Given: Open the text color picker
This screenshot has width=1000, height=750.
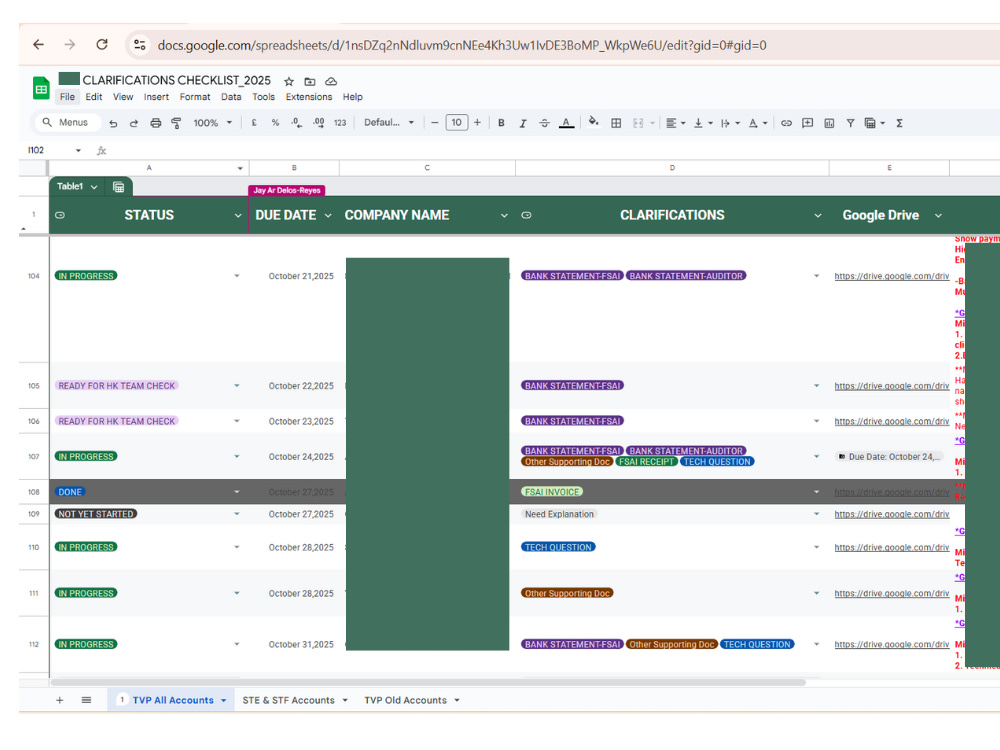Looking at the screenshot, I should (x=566, y=123).
